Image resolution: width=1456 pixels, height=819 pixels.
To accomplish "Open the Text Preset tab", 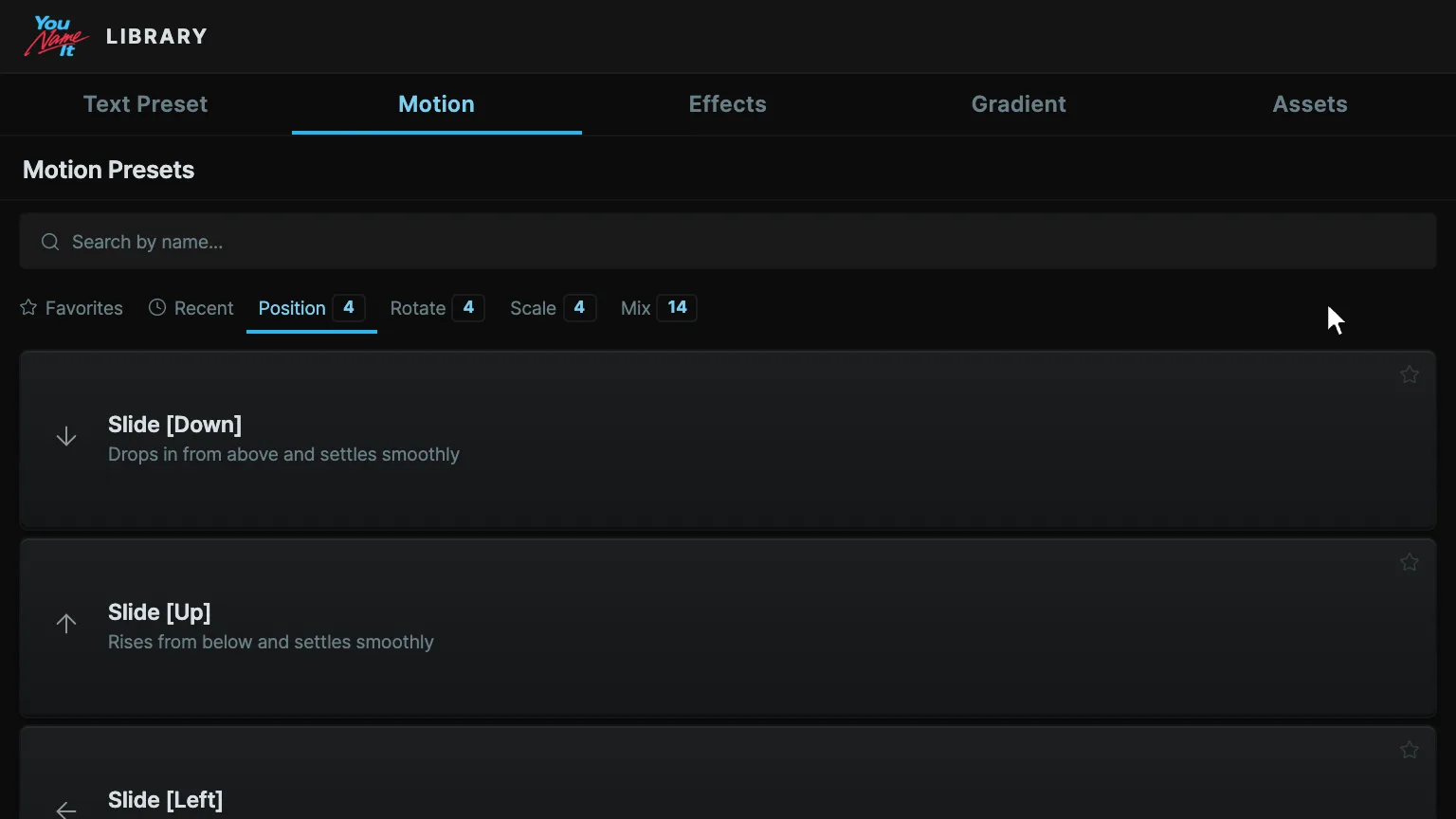I will point(146,104).
